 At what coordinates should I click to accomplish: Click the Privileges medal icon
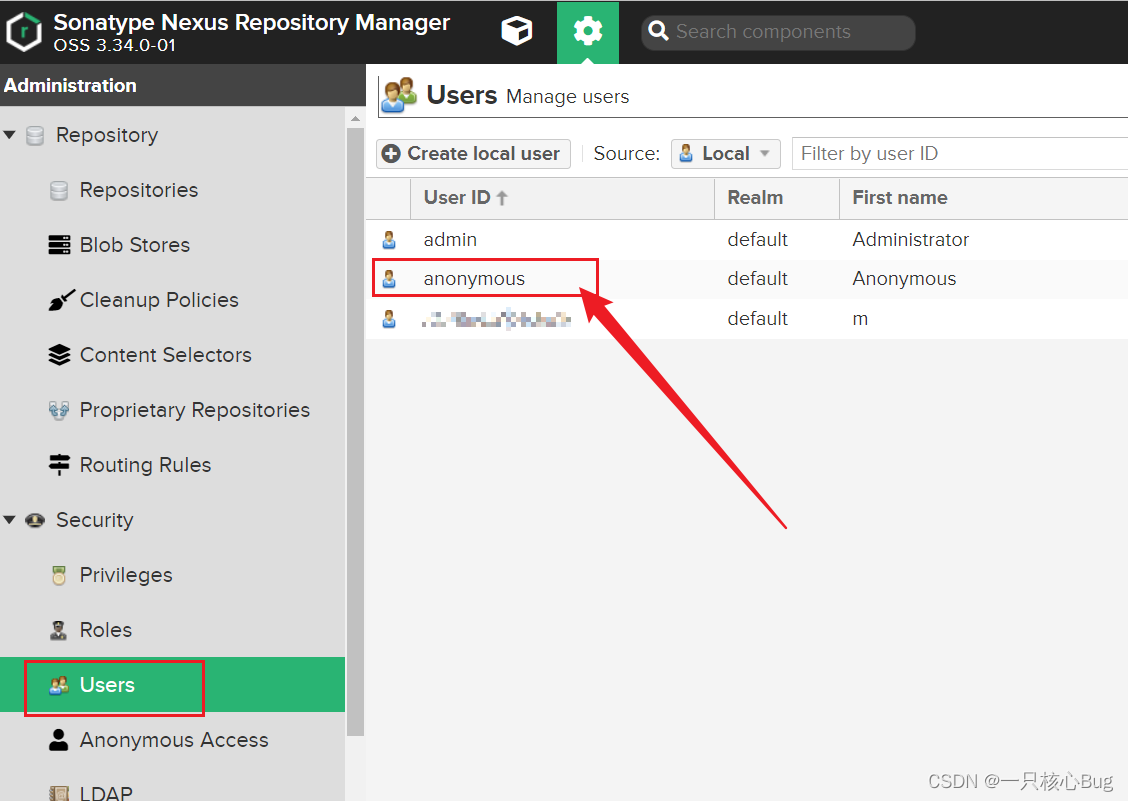click(59, 575)
